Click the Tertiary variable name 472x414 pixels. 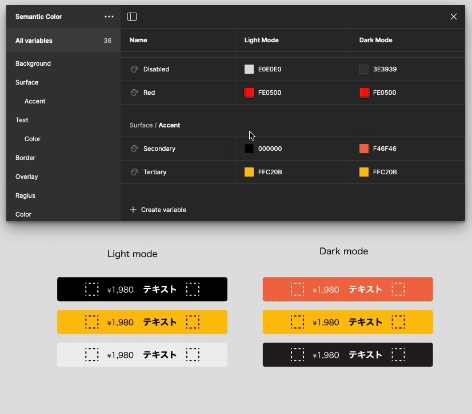[x=155, y=172]
